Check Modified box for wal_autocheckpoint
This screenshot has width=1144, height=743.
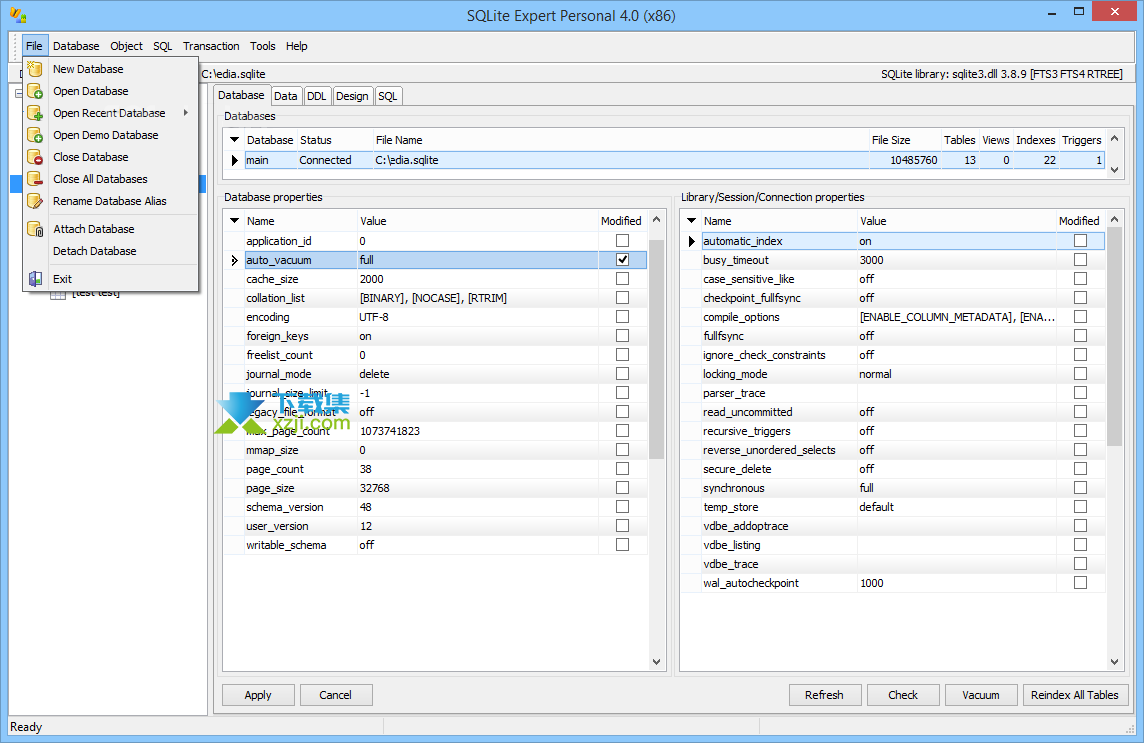click(1081, 582)
